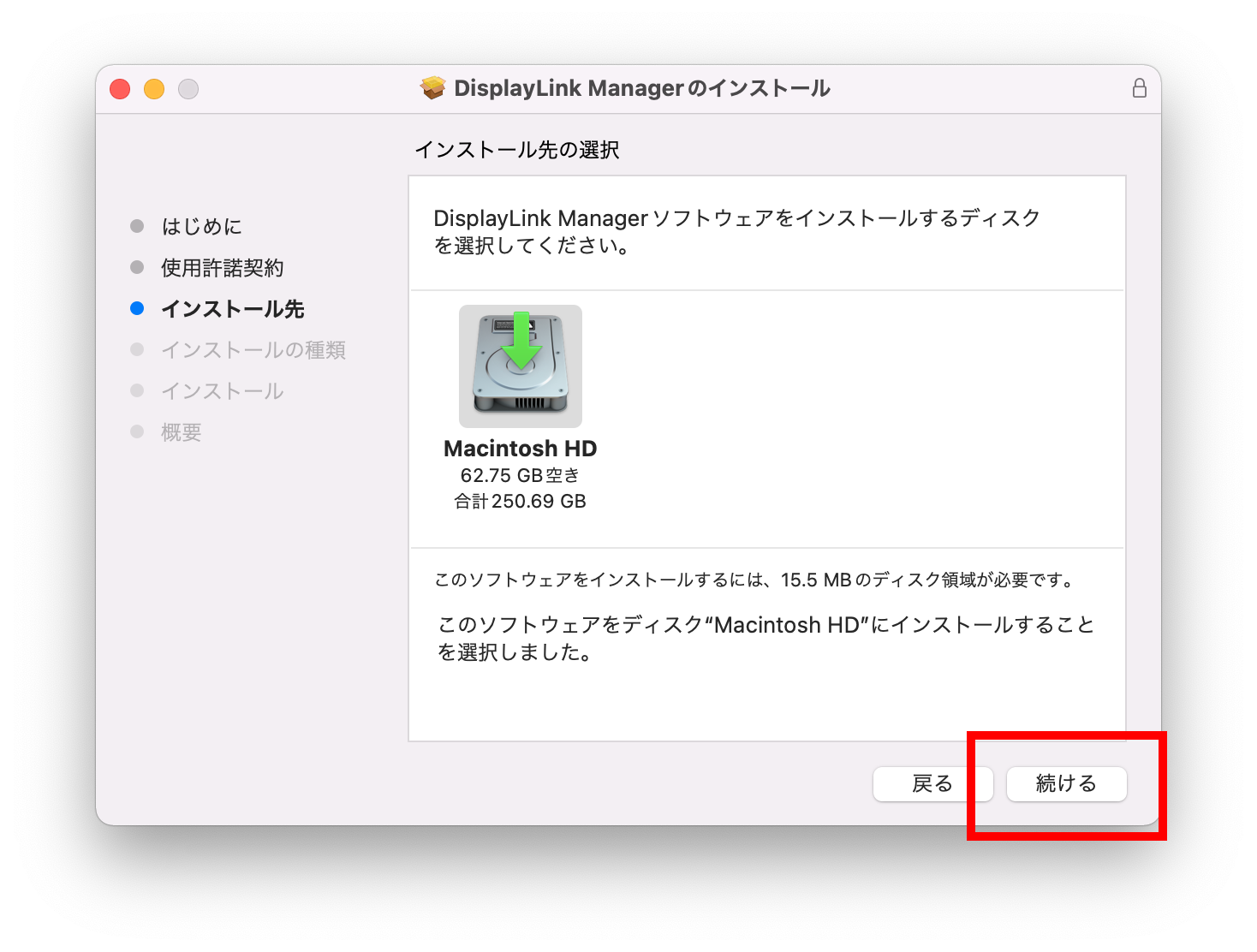The height and width of the screenshot is (952, 1257).
Task: Select the インストール step in sidebar
Action: (x=223, y=391)
